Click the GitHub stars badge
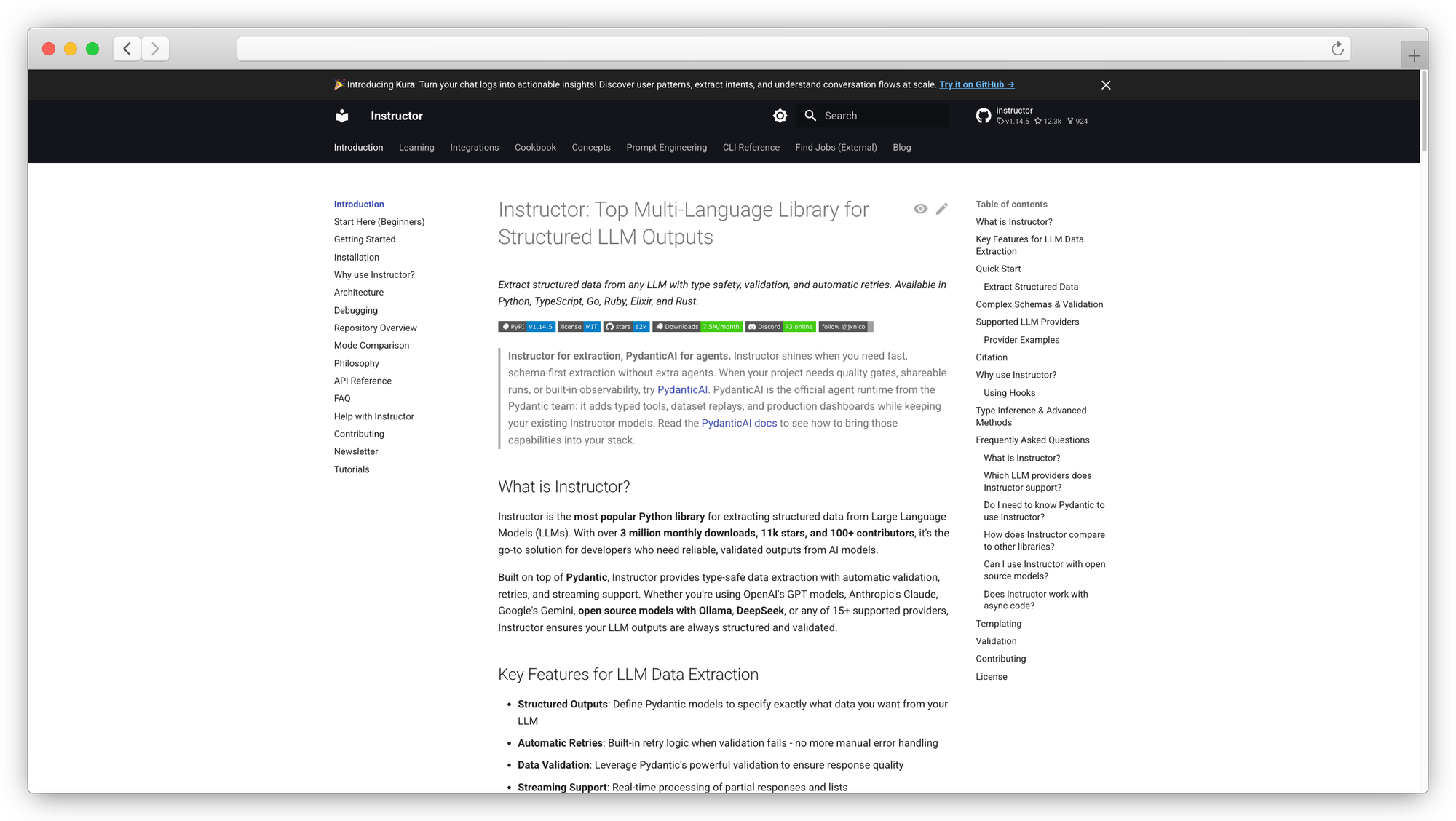Image resolution: width=1456 pixels, height=821 pixels. pyautogui.click(x=626, y=327)
